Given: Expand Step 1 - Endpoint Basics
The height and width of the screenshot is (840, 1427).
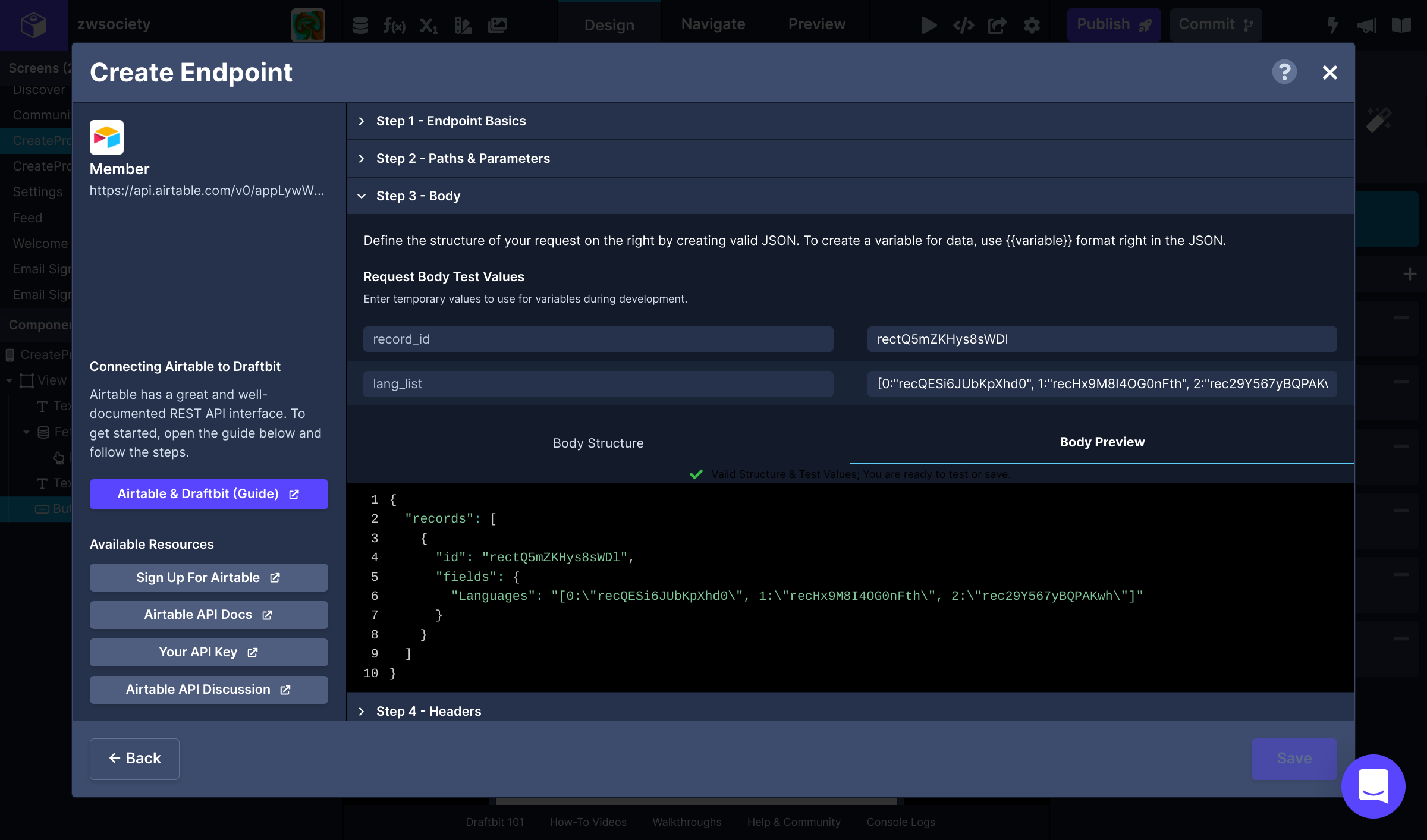Looking at the screenshot, I should point(850,121).
